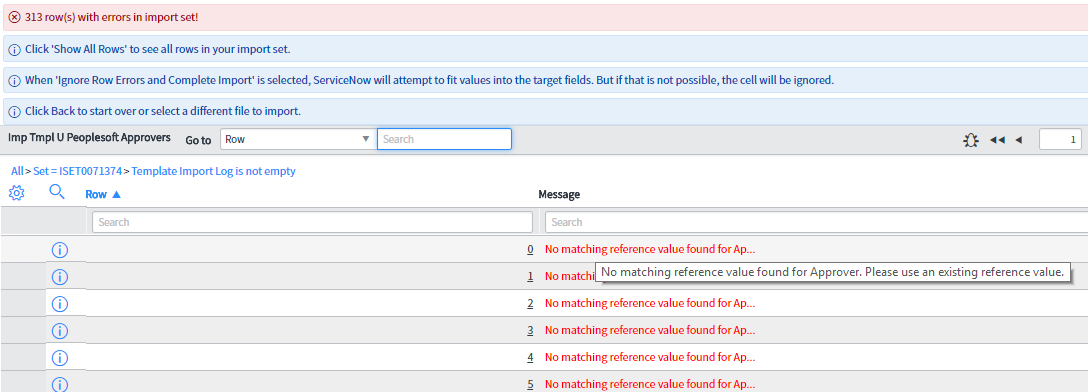The height and width of the screenshot is (392, 1088).
Task: Click row 4 error message text
Action: [x=650, y=358]
